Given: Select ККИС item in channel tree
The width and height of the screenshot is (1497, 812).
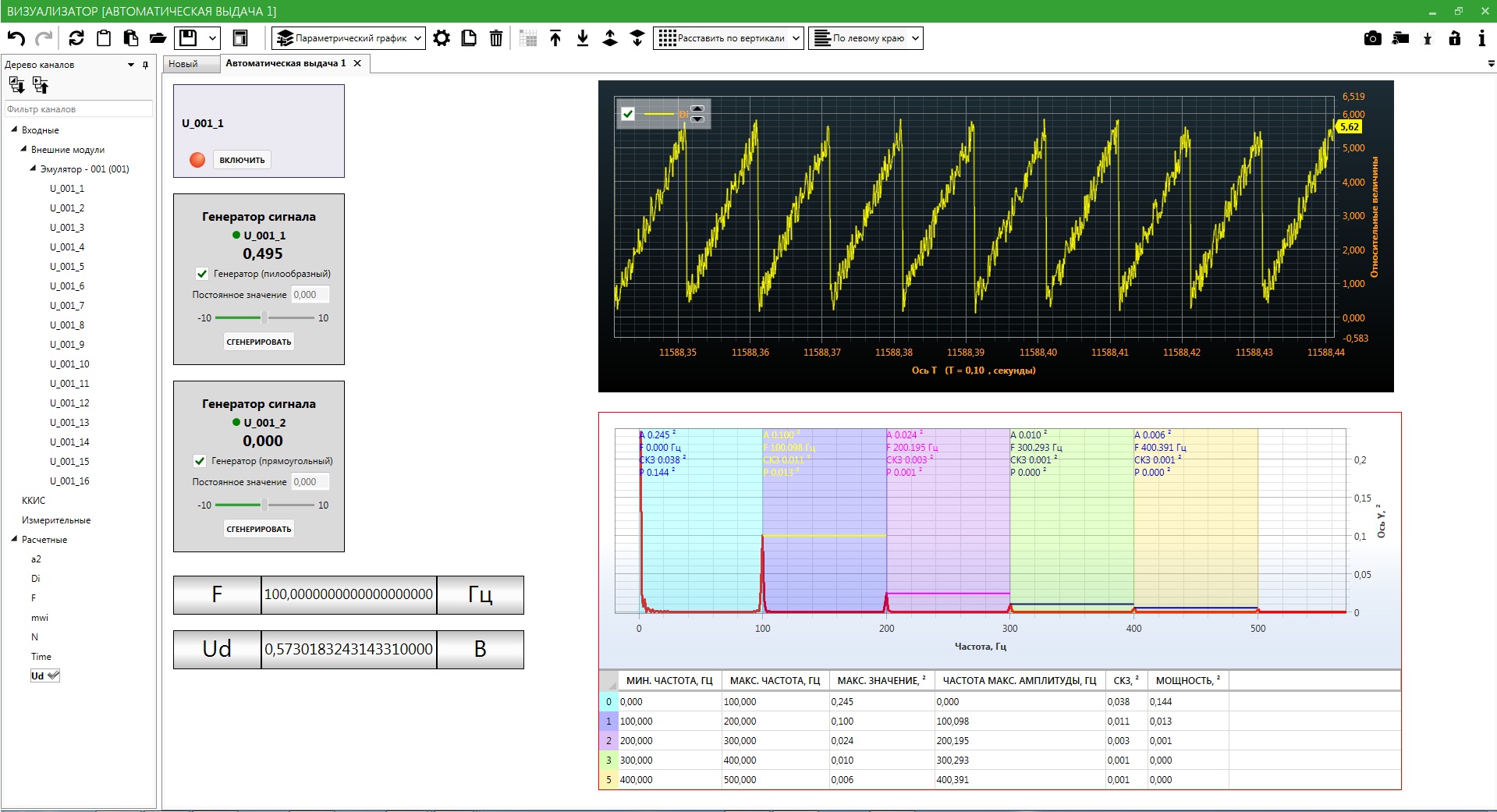Looking at the screenshot, I should (34, 501).
